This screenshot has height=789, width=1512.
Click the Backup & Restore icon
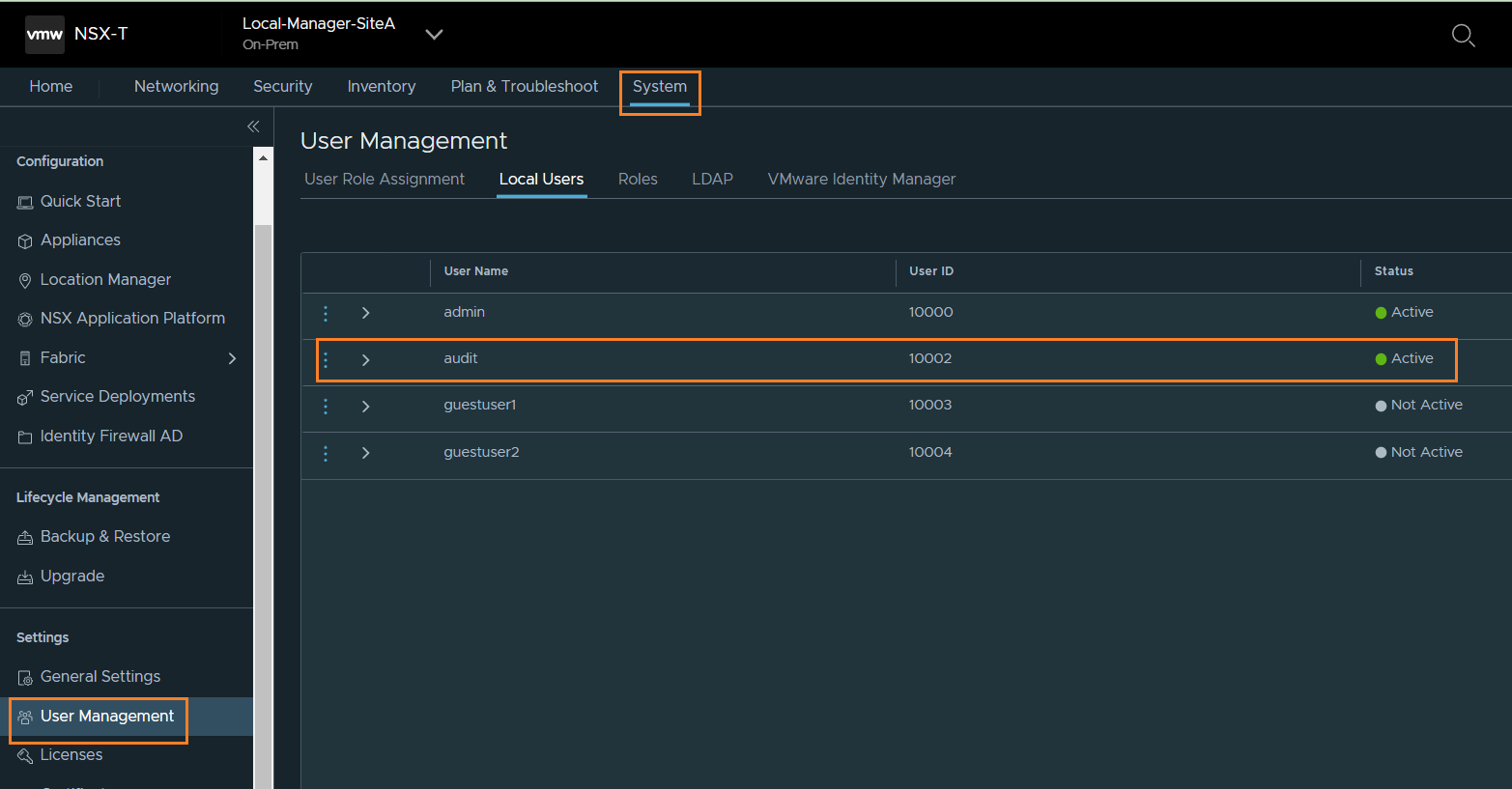point(25,537)
